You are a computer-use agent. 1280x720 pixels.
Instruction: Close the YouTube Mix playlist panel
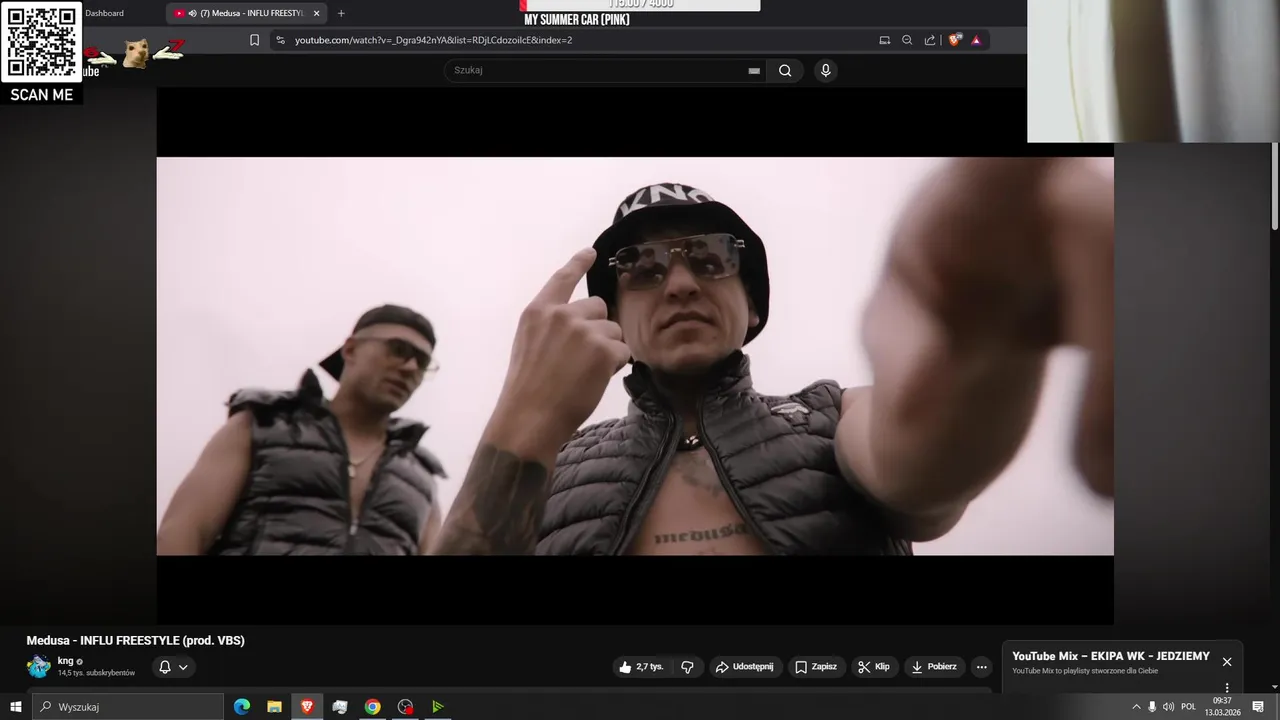[1227, 662]
